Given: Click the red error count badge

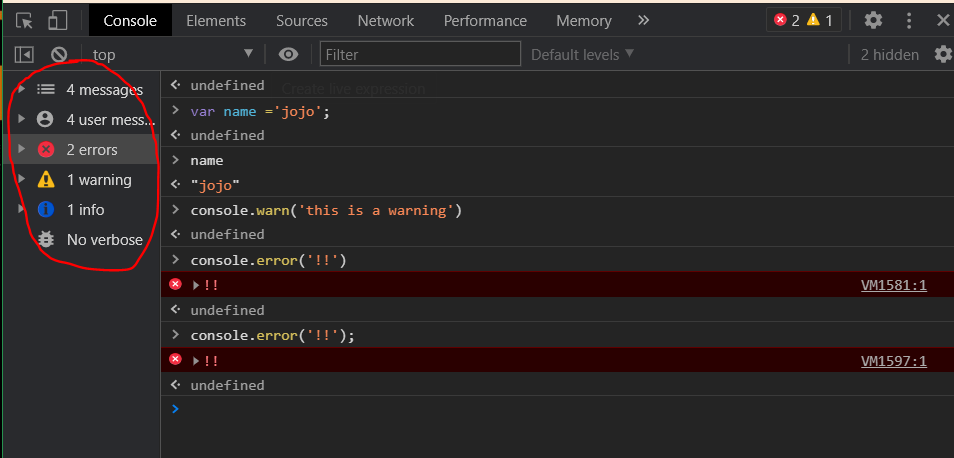Looking at the screenshot, I should tap(787, 20).
